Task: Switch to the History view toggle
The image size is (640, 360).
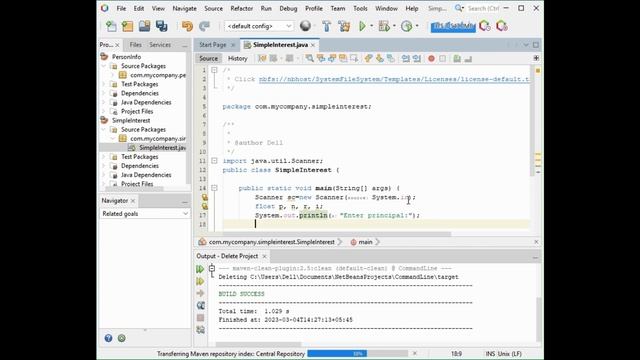Action: [x=238, y=58]
